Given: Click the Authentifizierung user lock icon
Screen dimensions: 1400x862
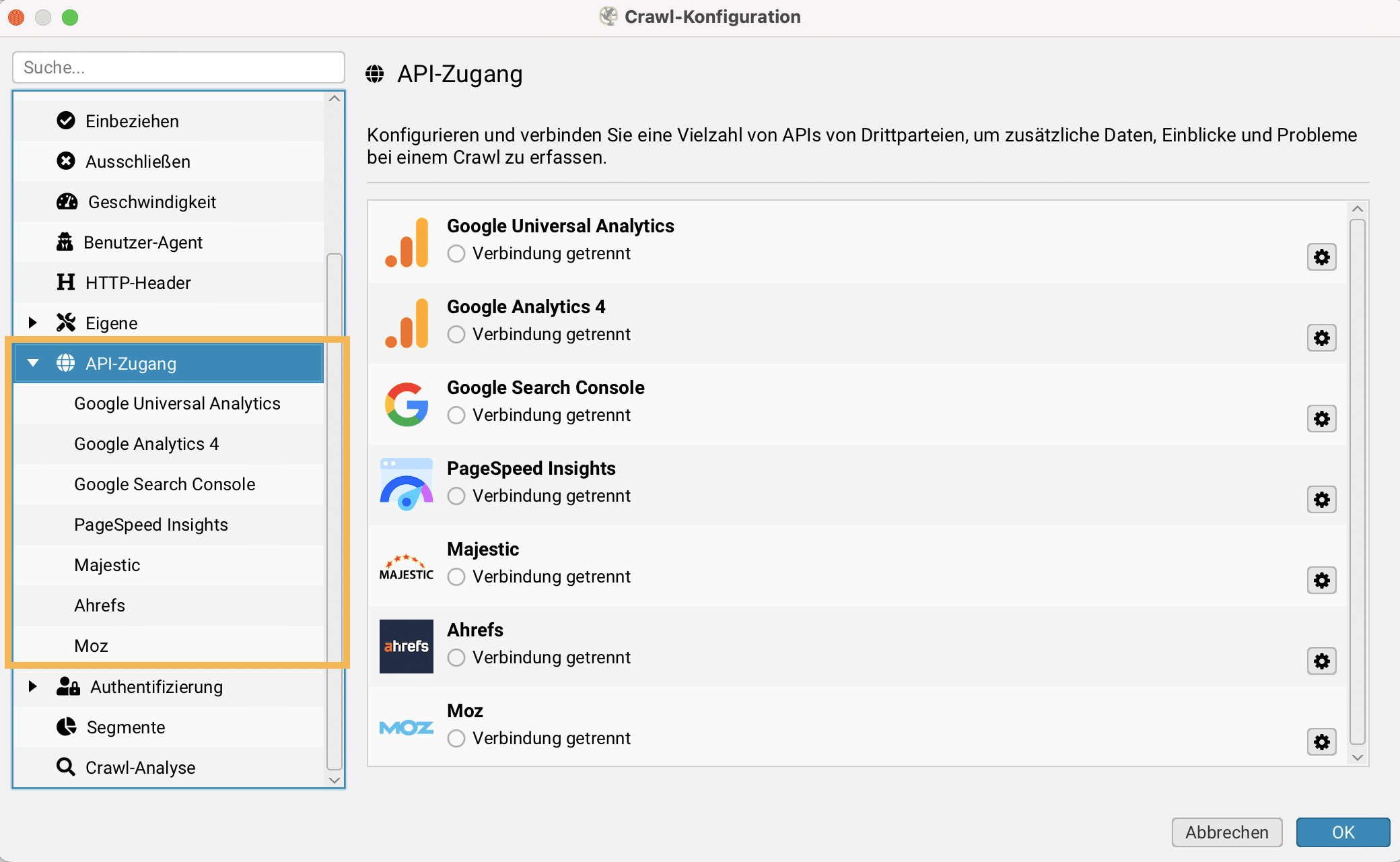Looking at the screenshot, I should pyautogui.click(x=68, y=686).
